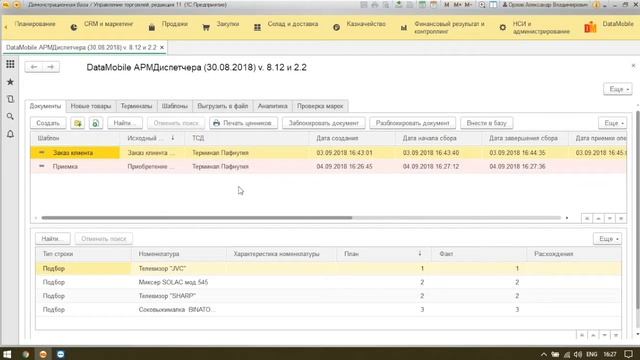Open the Казначейство section
This screenshot has height=360, width=640.
359,24
